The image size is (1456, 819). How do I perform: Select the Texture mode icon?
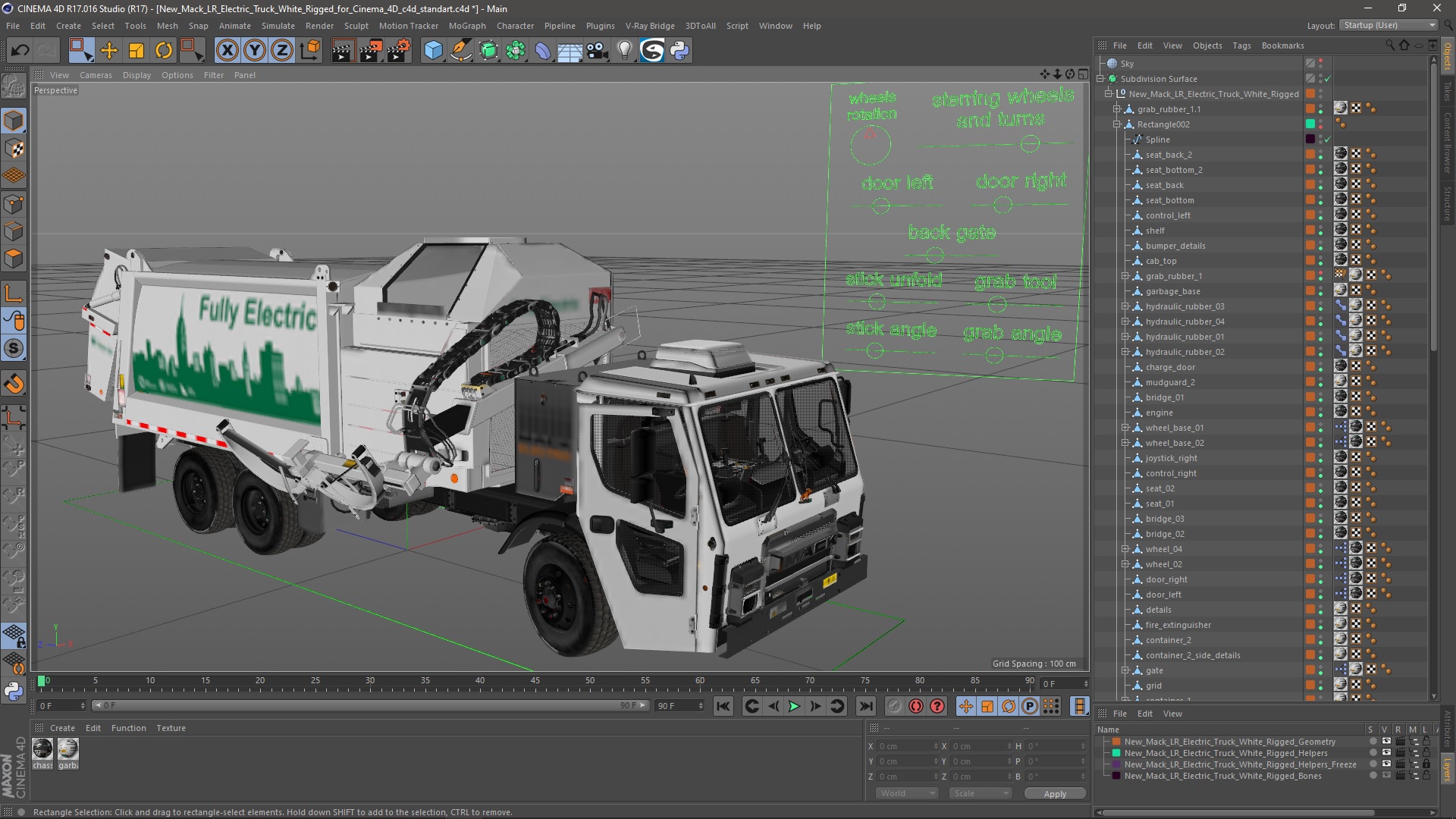point(14,149)
